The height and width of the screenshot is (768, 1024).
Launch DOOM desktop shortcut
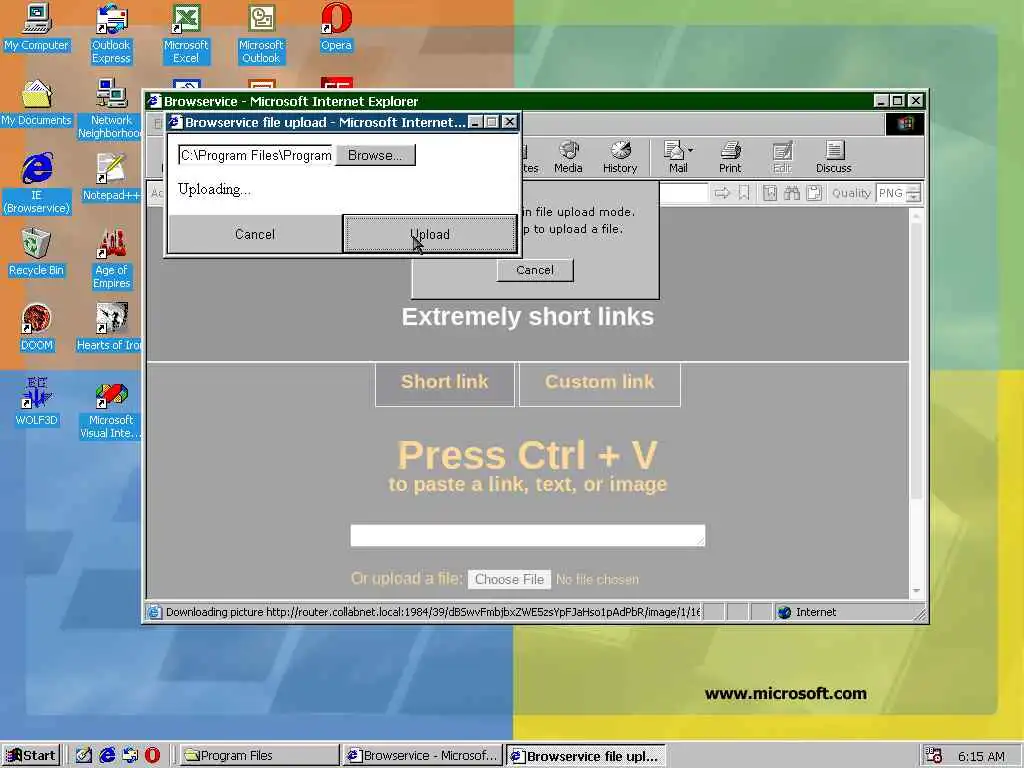pyautogui.click(x=36, y=327)
